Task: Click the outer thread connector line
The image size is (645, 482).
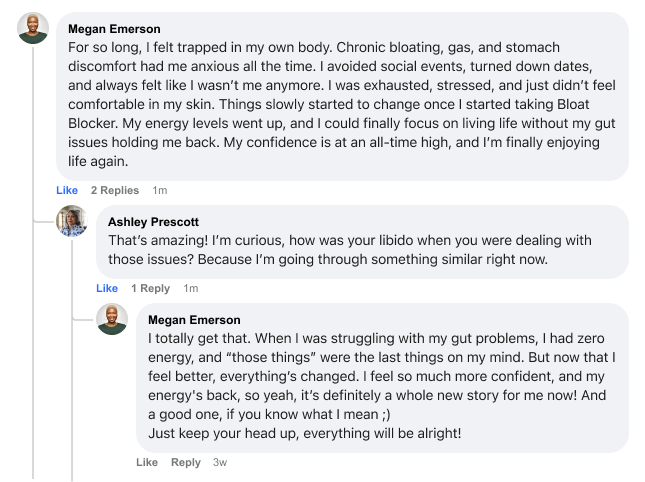Action: (x=33, y=262)
